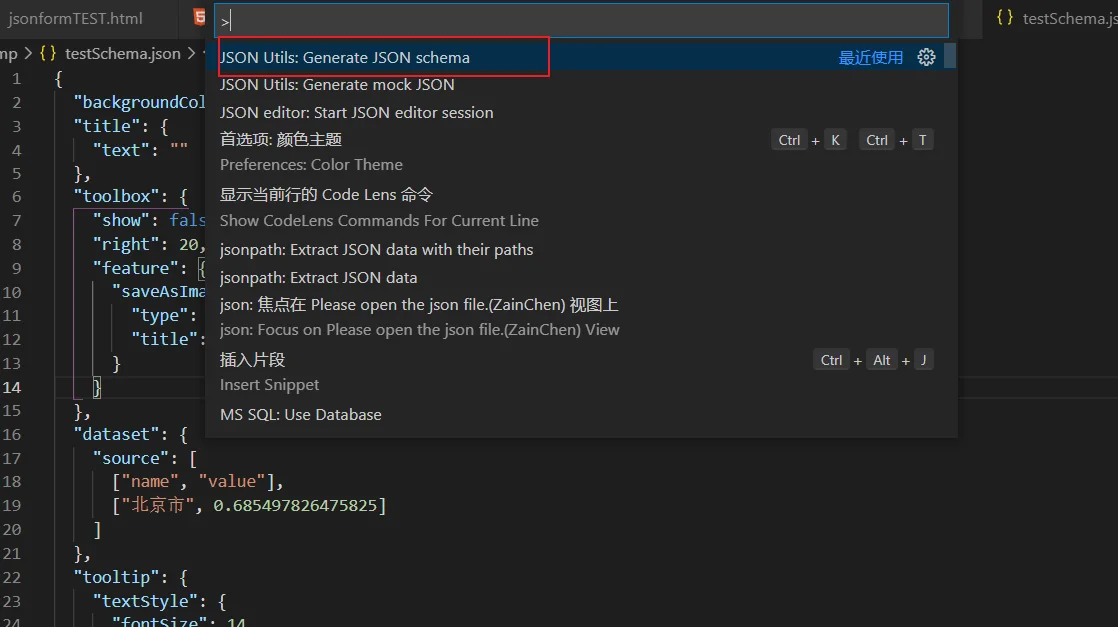Open keybinding gear for Generate JSON schema
This screenshot has height=627, width=1118.
(x=926, y=57)
